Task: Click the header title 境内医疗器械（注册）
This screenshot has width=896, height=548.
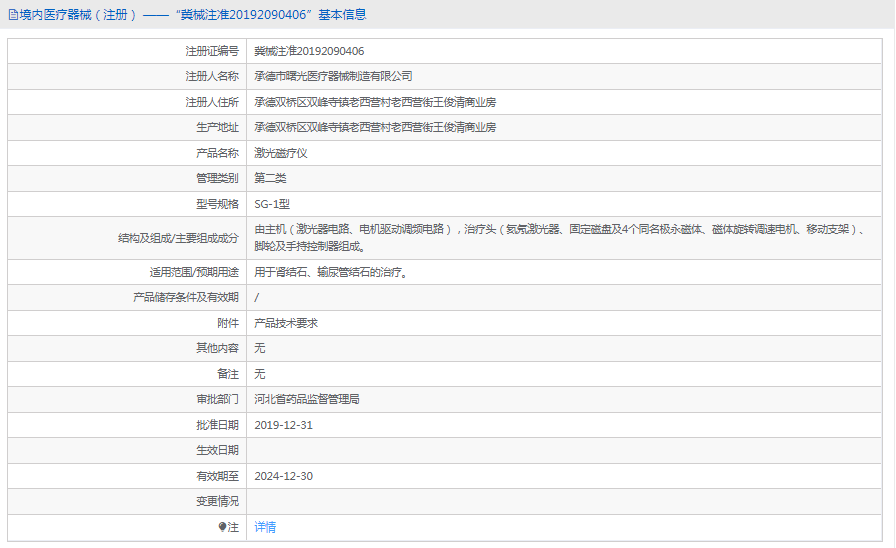Action: (x=74, y=15)
